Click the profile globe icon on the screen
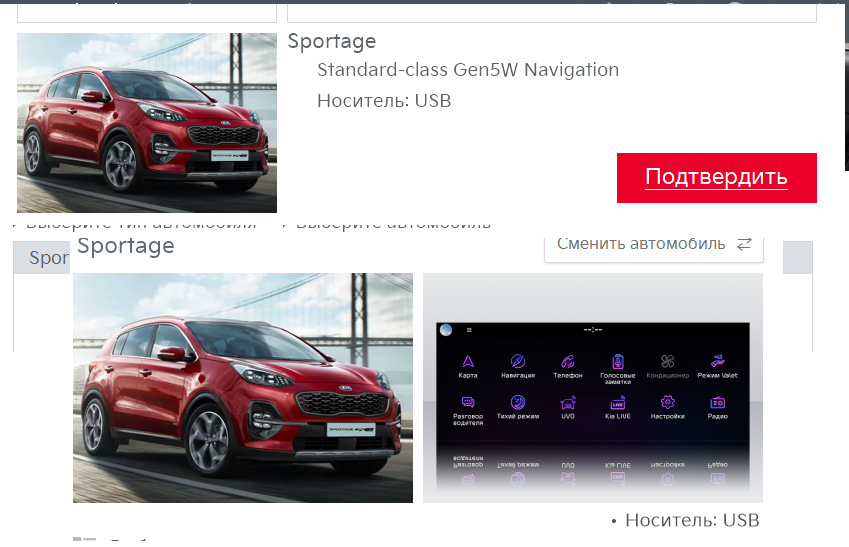849x547 pixels. click(446, 330)
